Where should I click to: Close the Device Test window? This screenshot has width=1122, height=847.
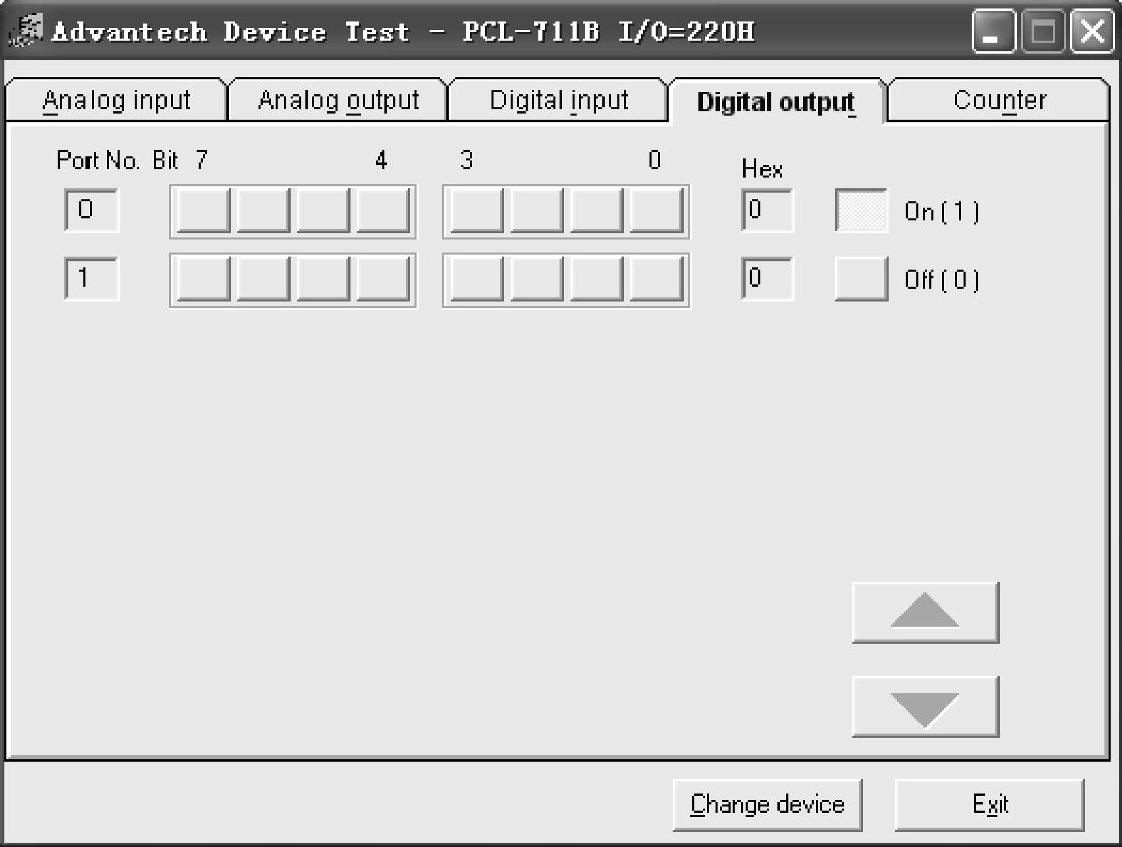pos(1092,31)
